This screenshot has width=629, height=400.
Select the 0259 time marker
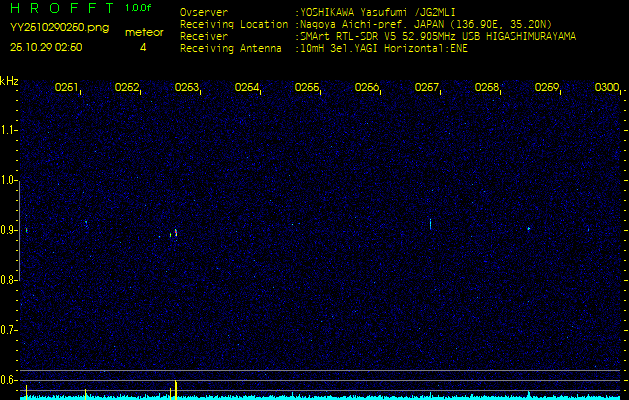click(547, 88)
